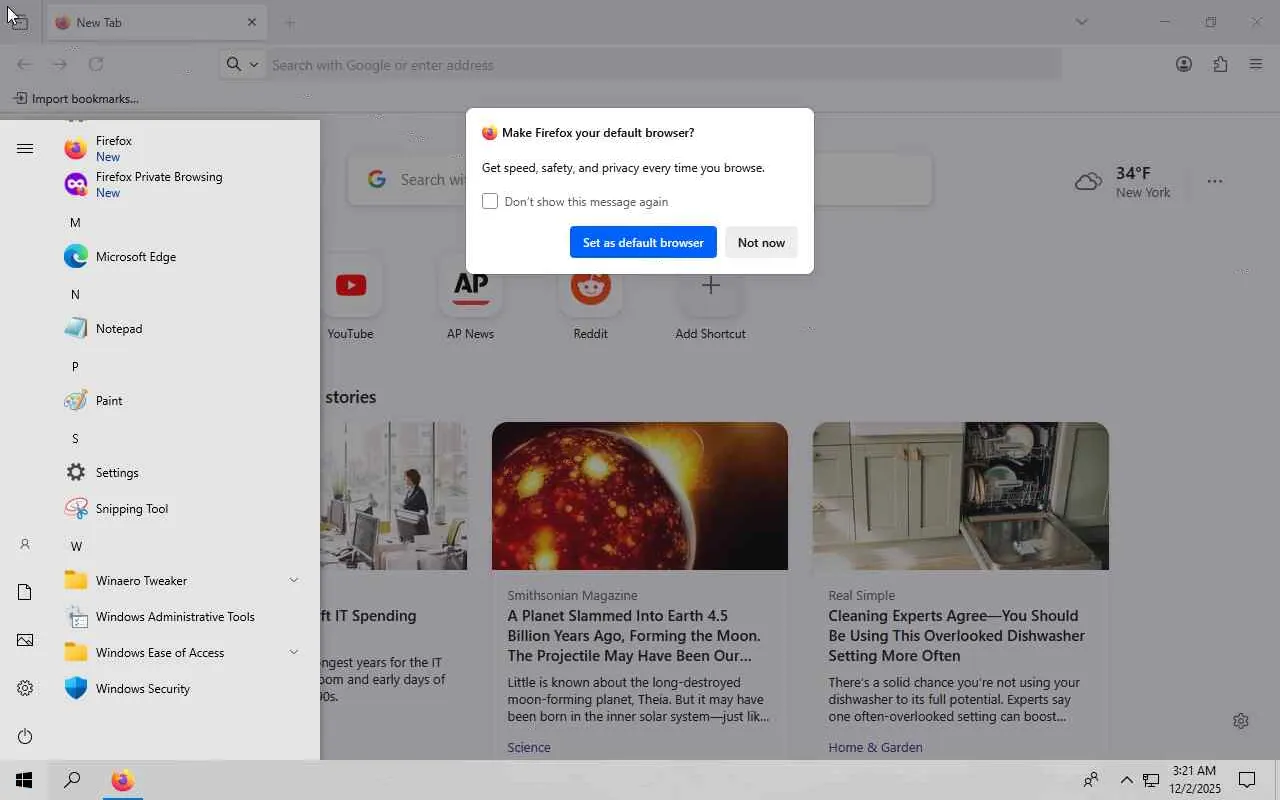Screen dimensions: 1280x800
Task: Open the Action Center notifications icon
Action: coord(1247,780)
